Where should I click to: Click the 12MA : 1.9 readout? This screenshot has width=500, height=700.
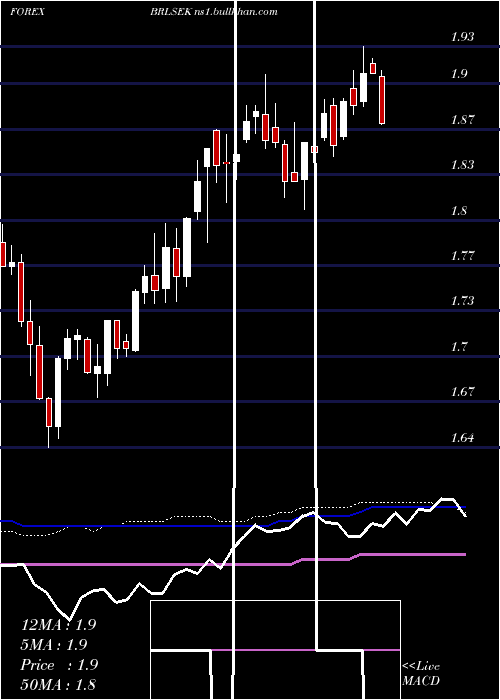pos(58,625)
